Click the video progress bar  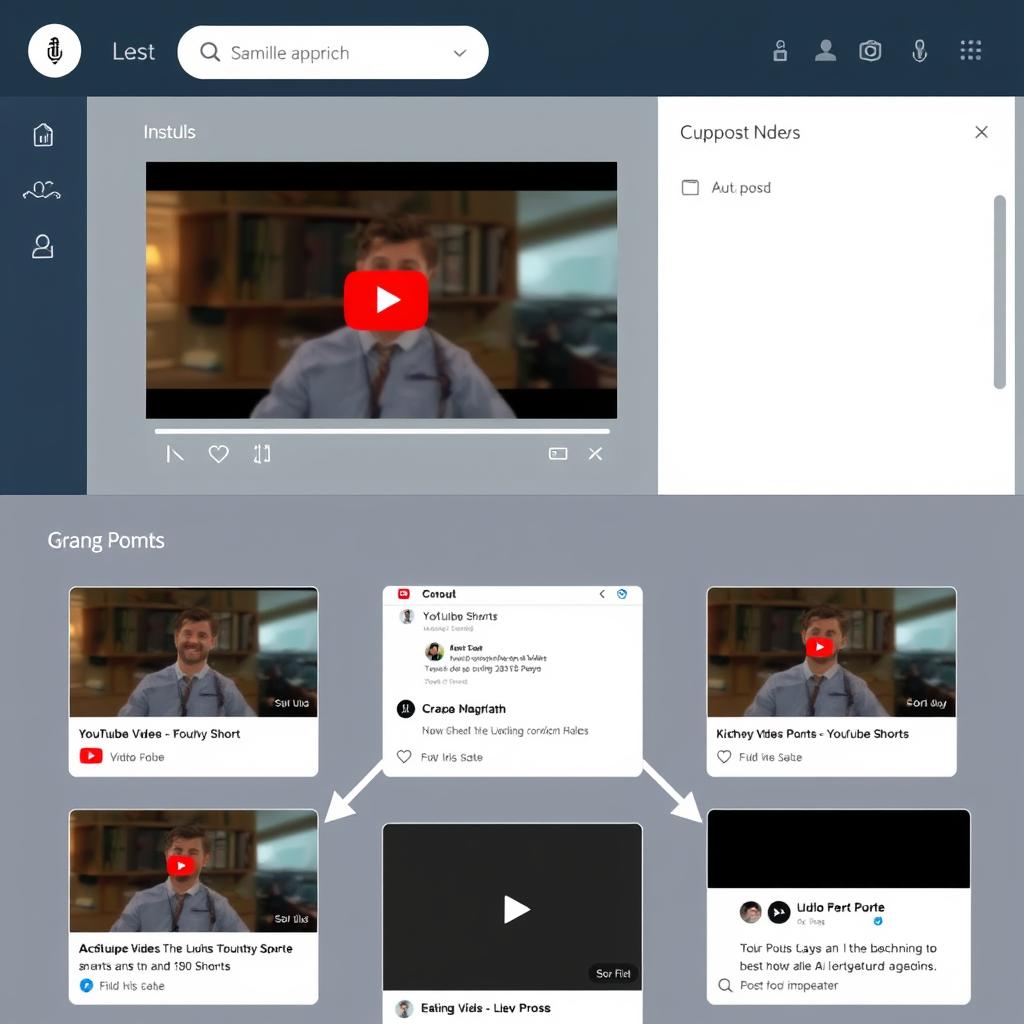(x=380, y=431)
